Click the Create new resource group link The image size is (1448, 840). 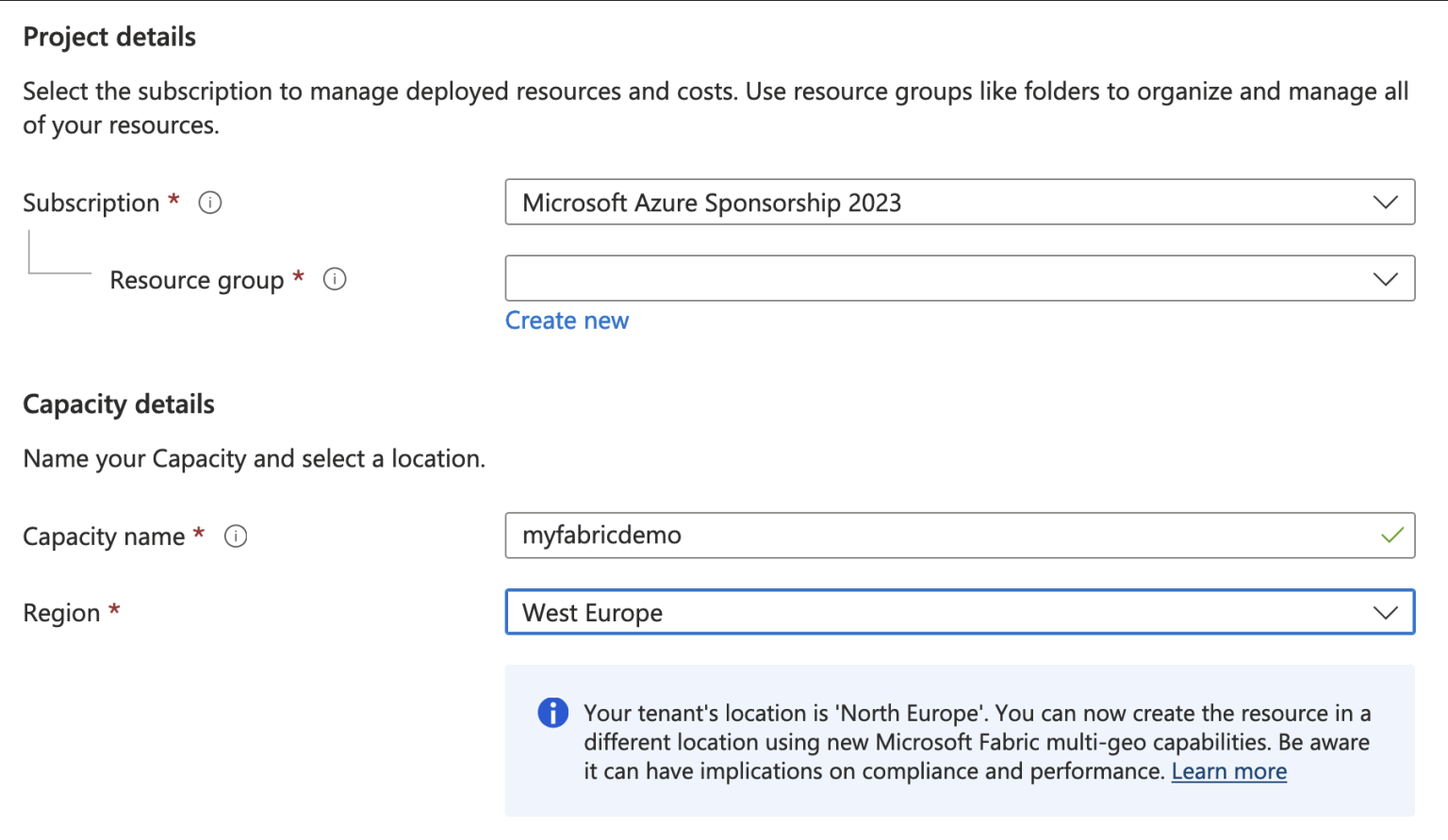(567, 321)
